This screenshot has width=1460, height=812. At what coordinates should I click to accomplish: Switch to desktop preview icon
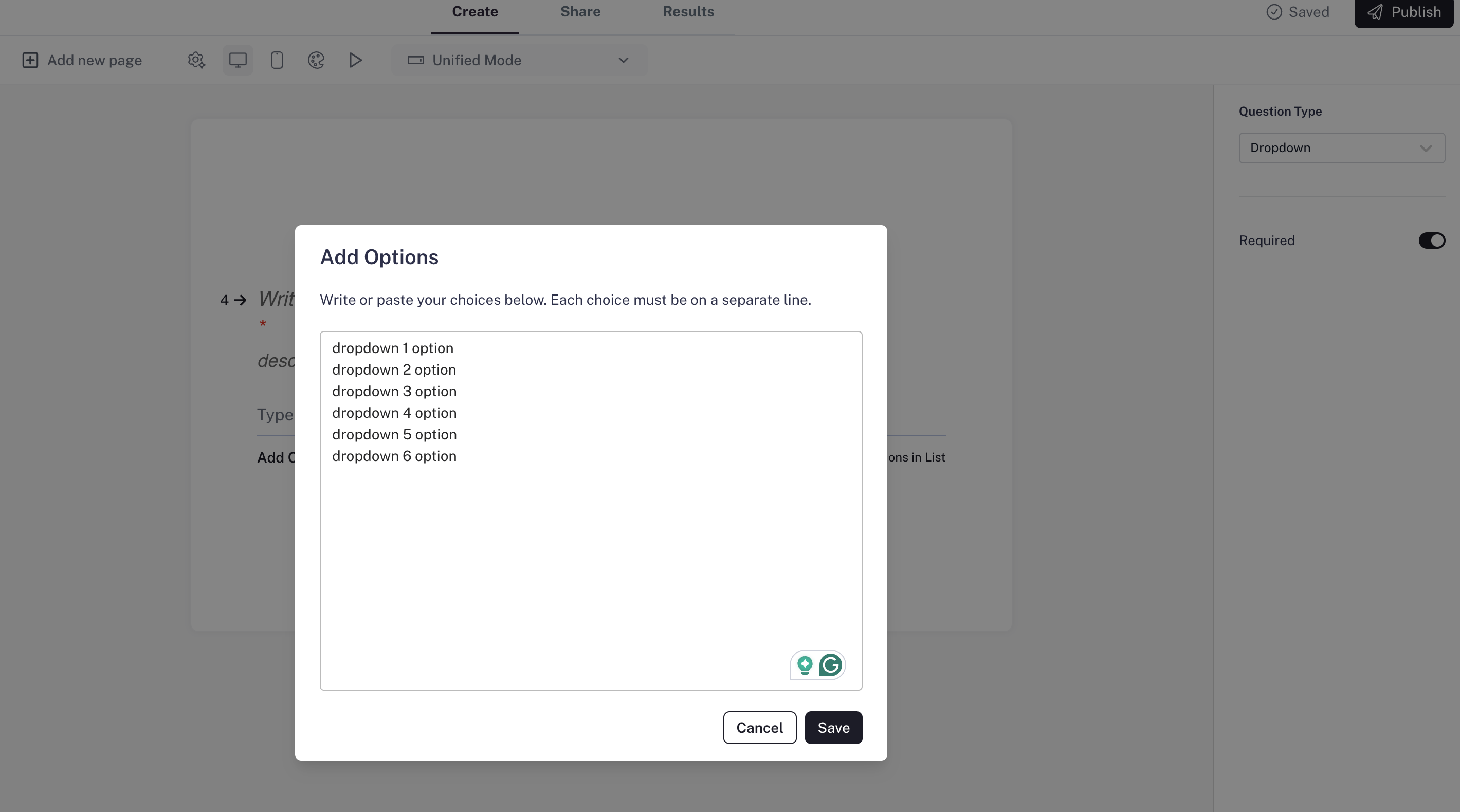(x=238, y=60)
